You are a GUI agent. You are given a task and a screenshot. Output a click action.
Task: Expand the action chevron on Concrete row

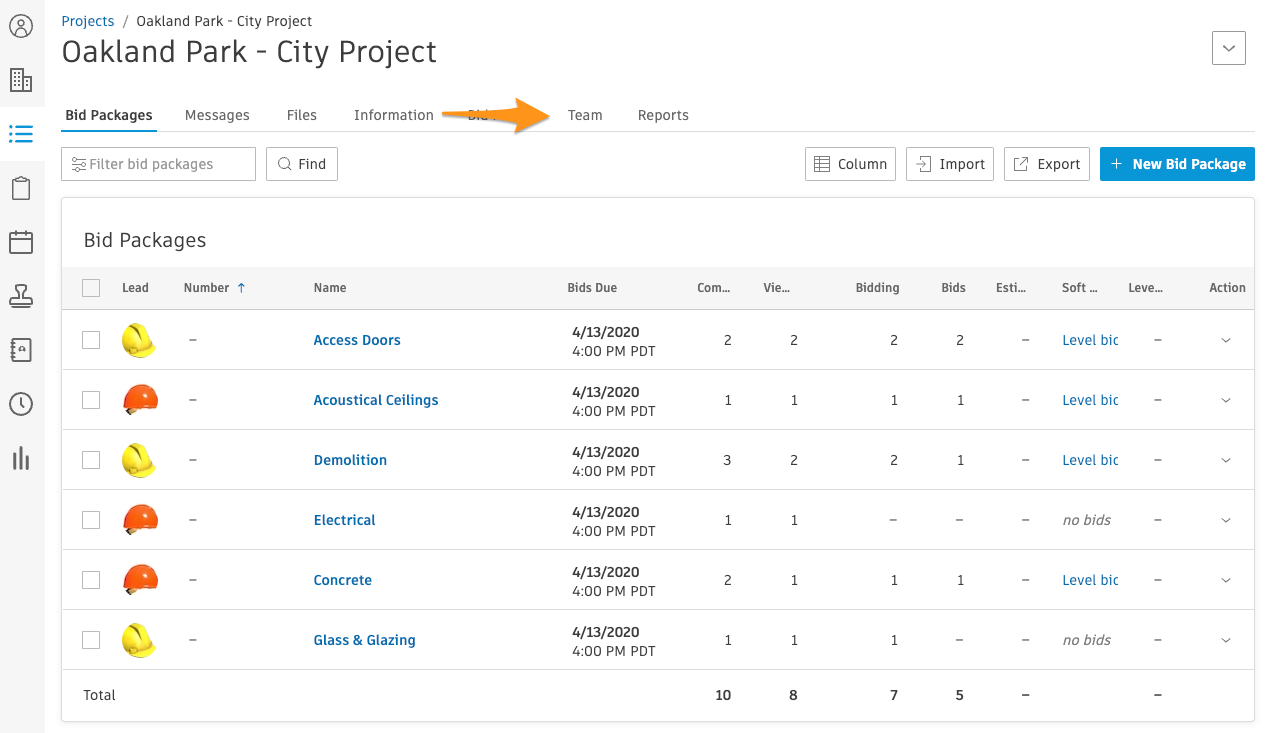click(x=1226, y=580)
